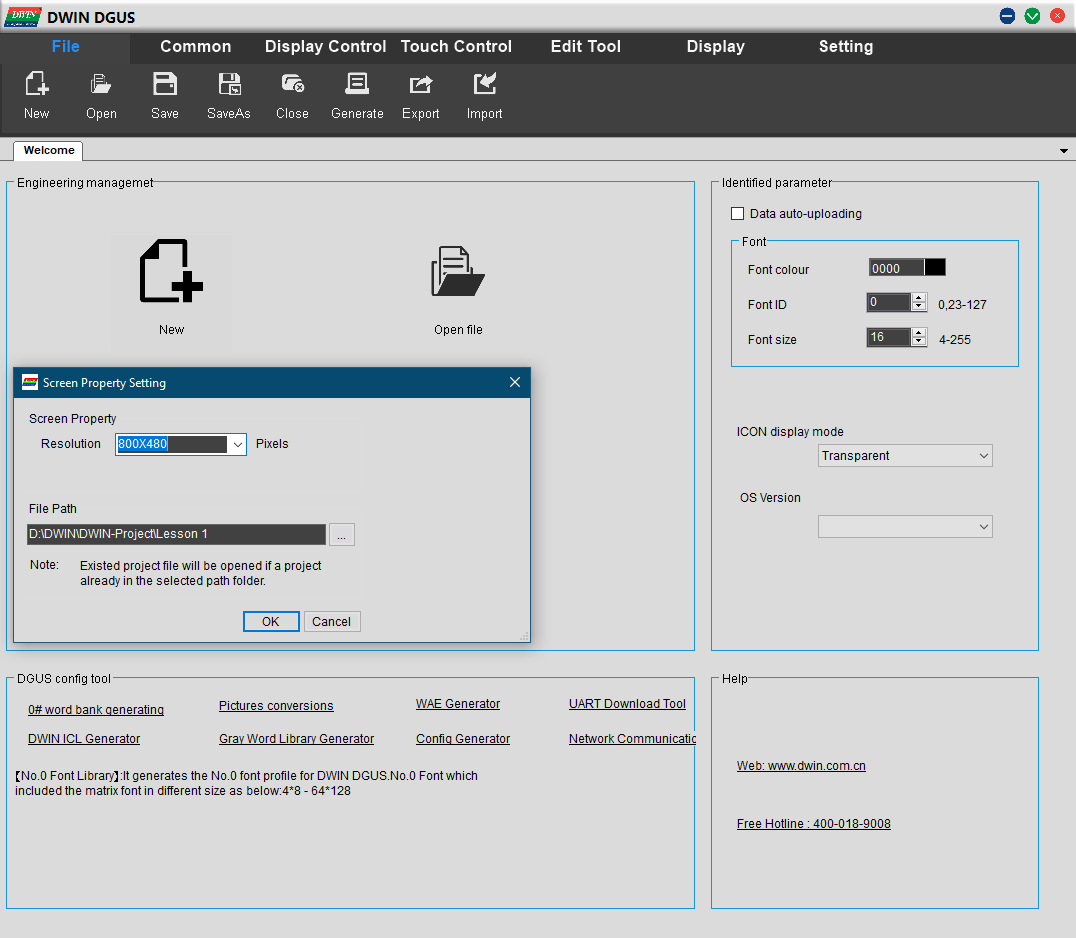Click the Font size number field
1076x938 pixels.
point(889,337)
